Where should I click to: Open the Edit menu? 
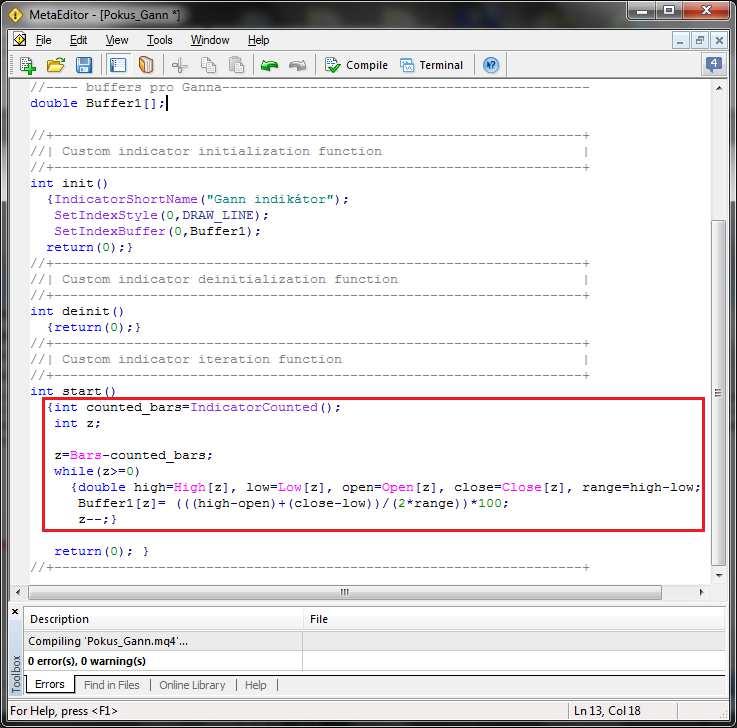pos(78,40)
